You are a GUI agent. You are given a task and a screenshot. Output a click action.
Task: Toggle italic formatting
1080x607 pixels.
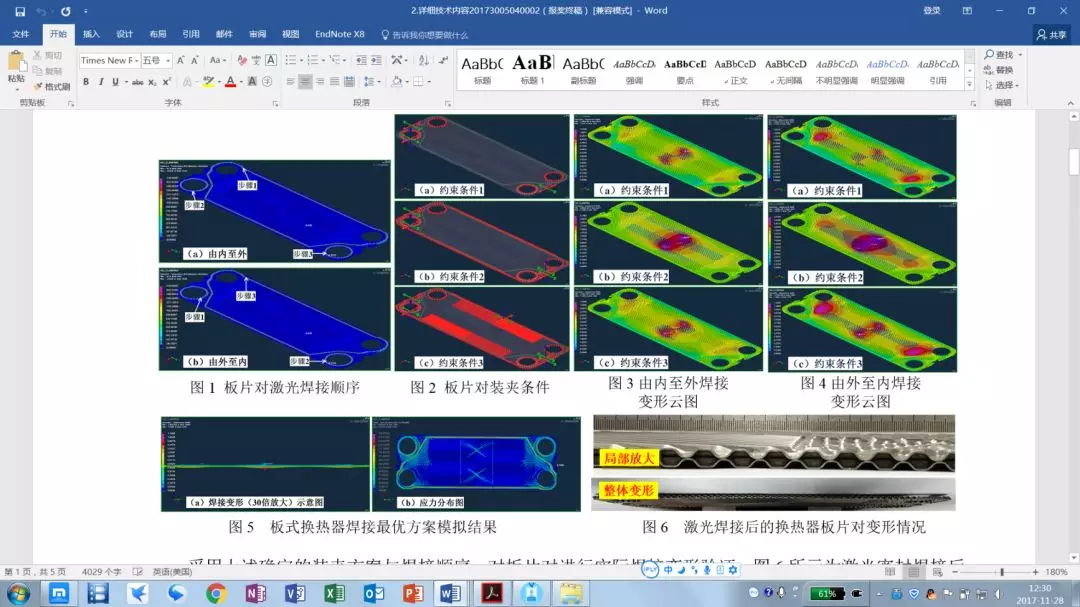point(100,81)
